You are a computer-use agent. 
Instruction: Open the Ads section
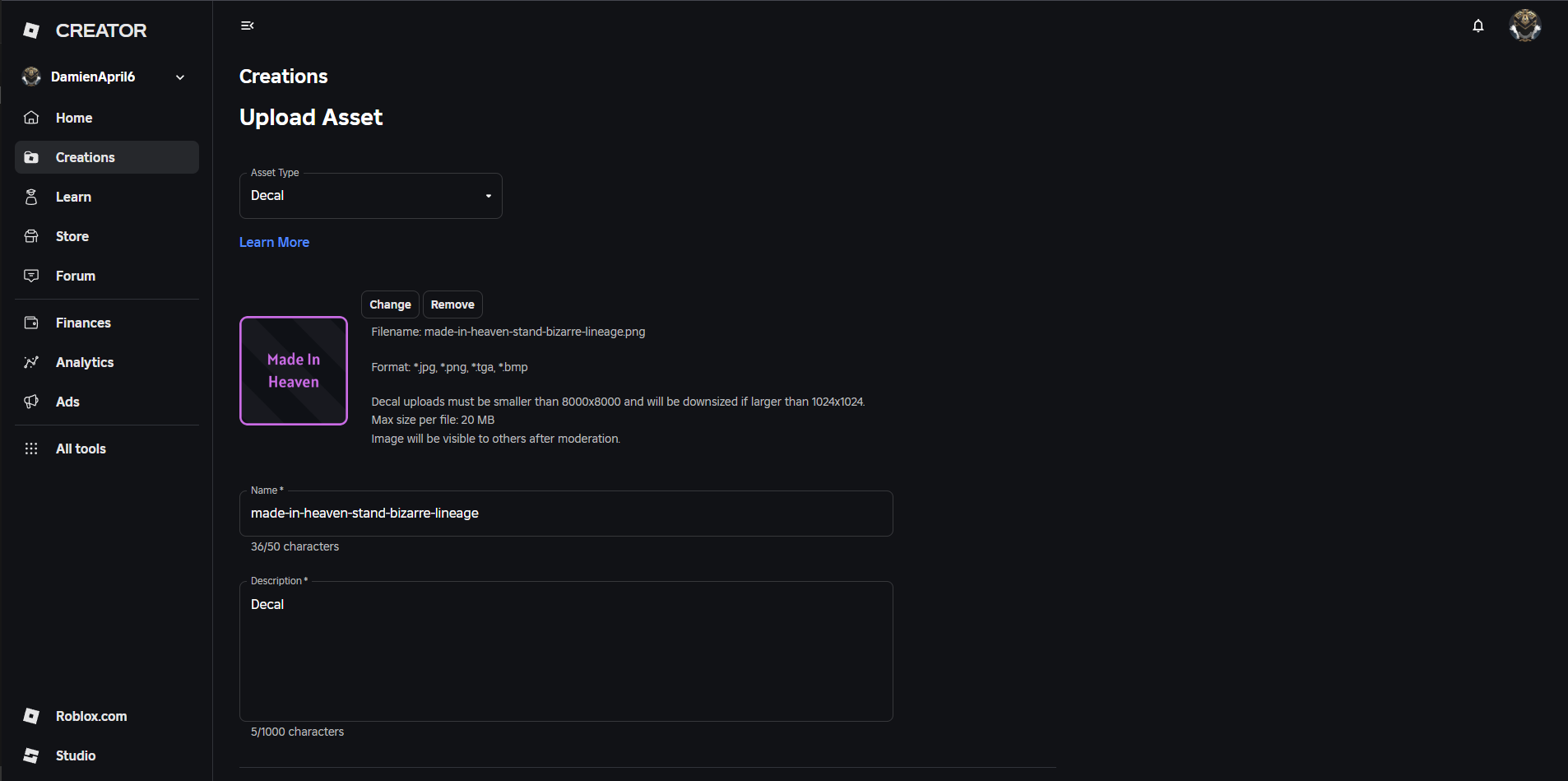[67, 402]
